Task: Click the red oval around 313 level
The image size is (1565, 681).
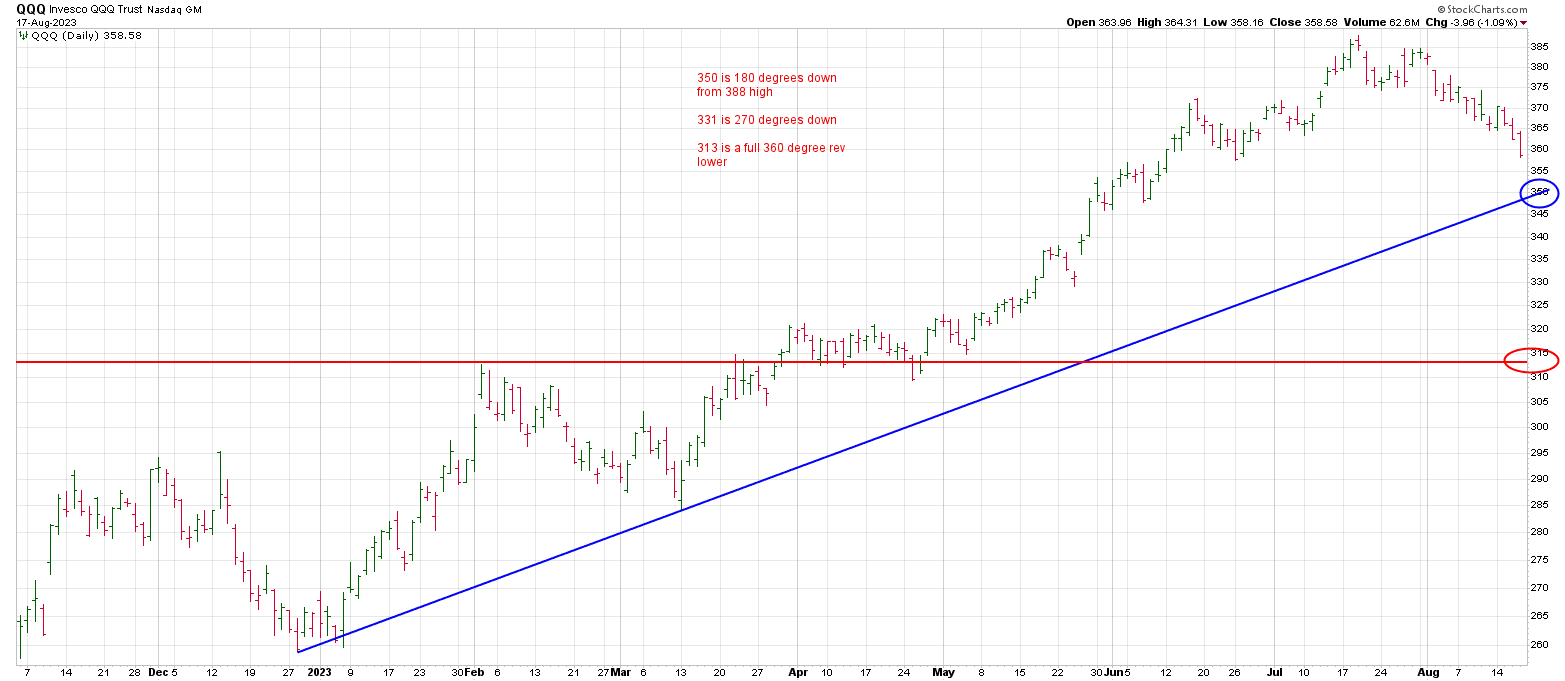Action: 1531,359
